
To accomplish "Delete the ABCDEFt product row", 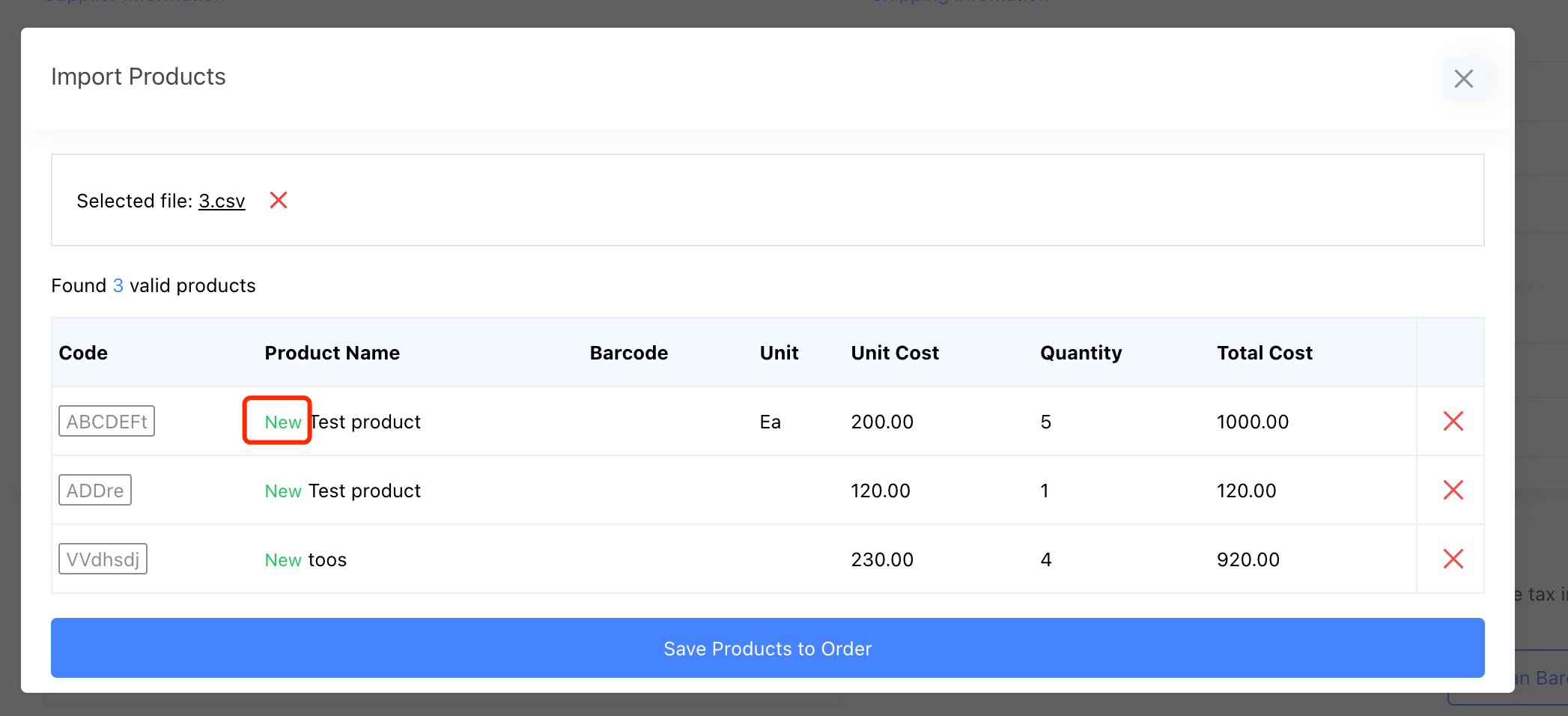I will [x=1453, y=422].
